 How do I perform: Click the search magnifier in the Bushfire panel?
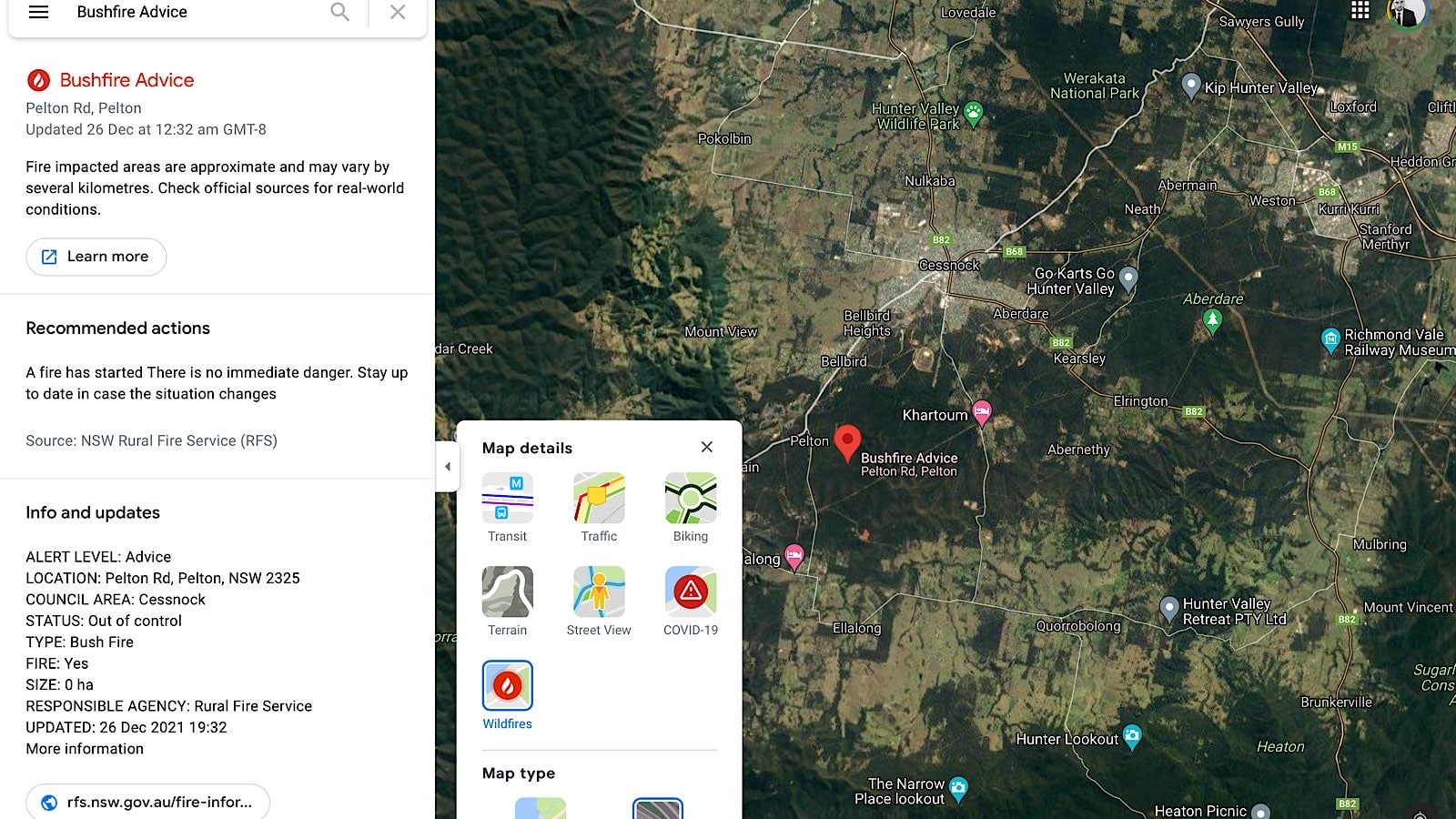339,13
